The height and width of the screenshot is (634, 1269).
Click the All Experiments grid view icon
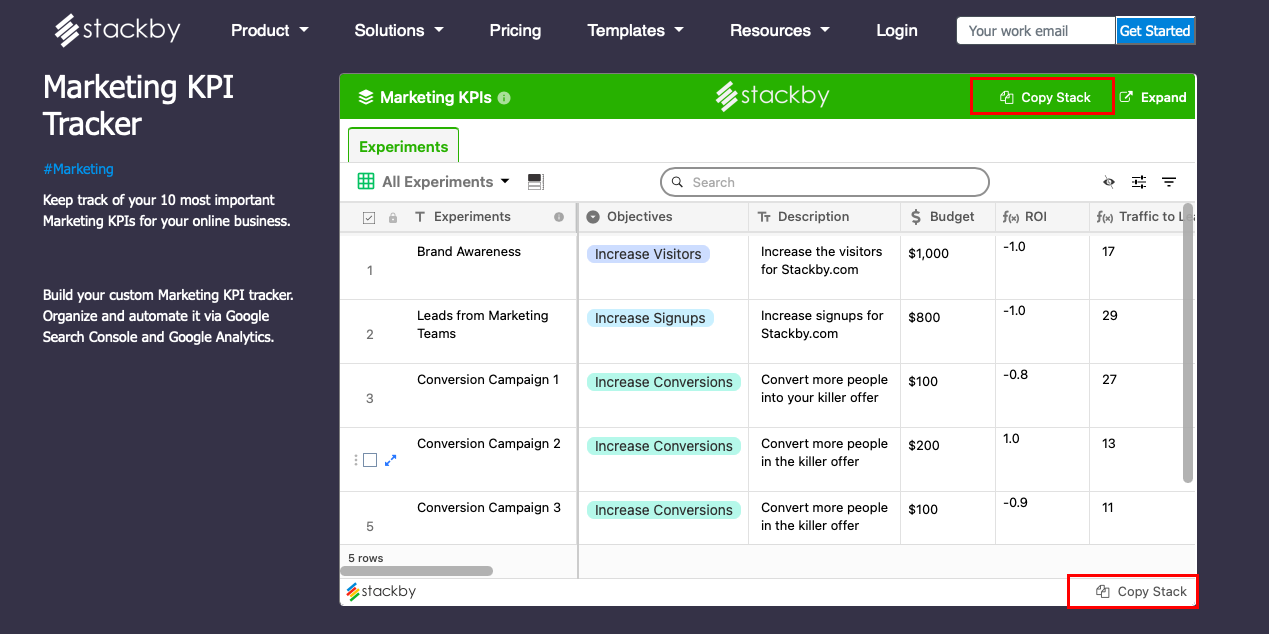click(366, 181)
